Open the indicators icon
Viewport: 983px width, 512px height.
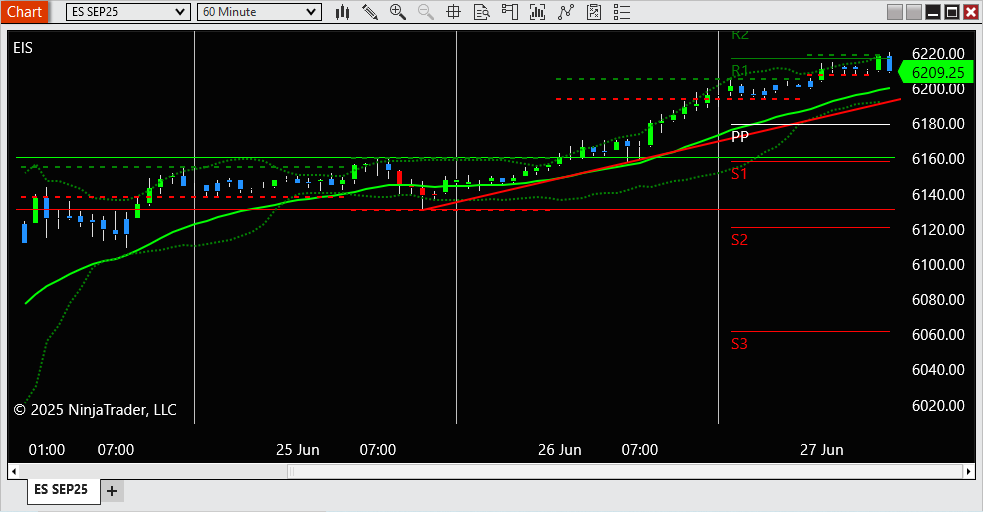[x=537, y=12]
